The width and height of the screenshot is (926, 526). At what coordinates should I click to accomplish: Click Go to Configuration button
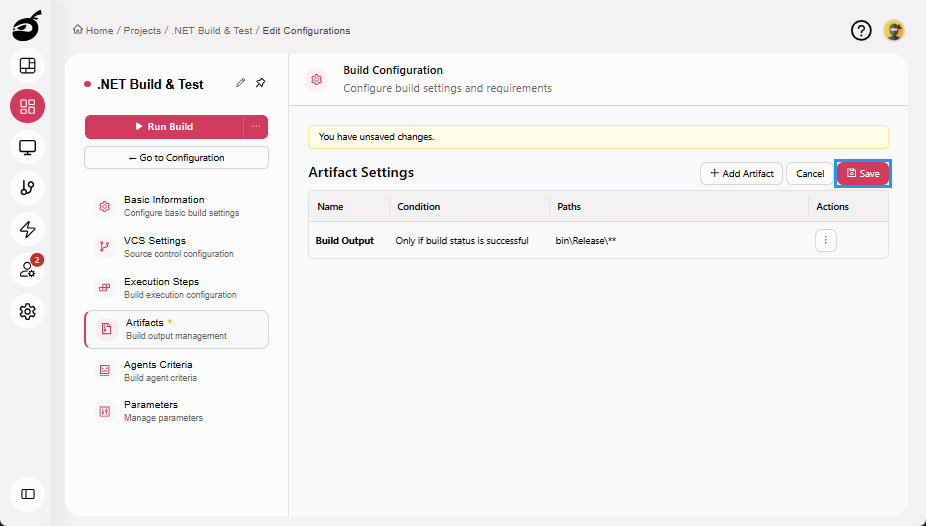[177, 158]
